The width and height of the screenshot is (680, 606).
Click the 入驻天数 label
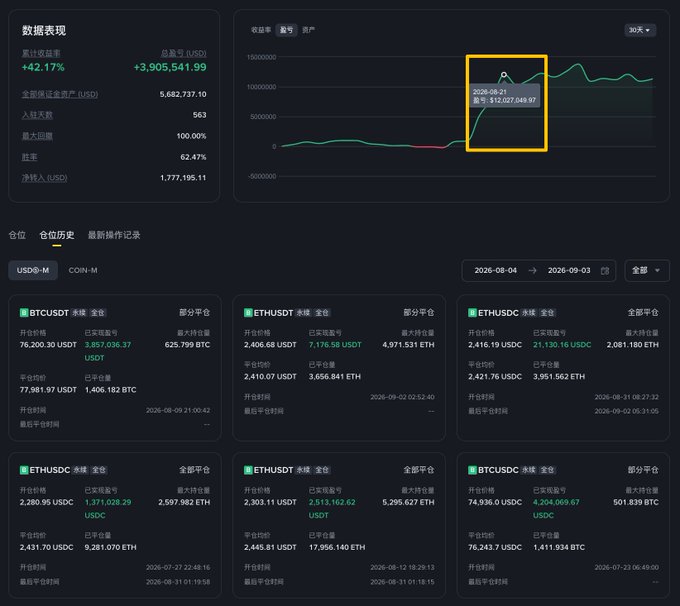pyautogui.click(x=37, y=115)
